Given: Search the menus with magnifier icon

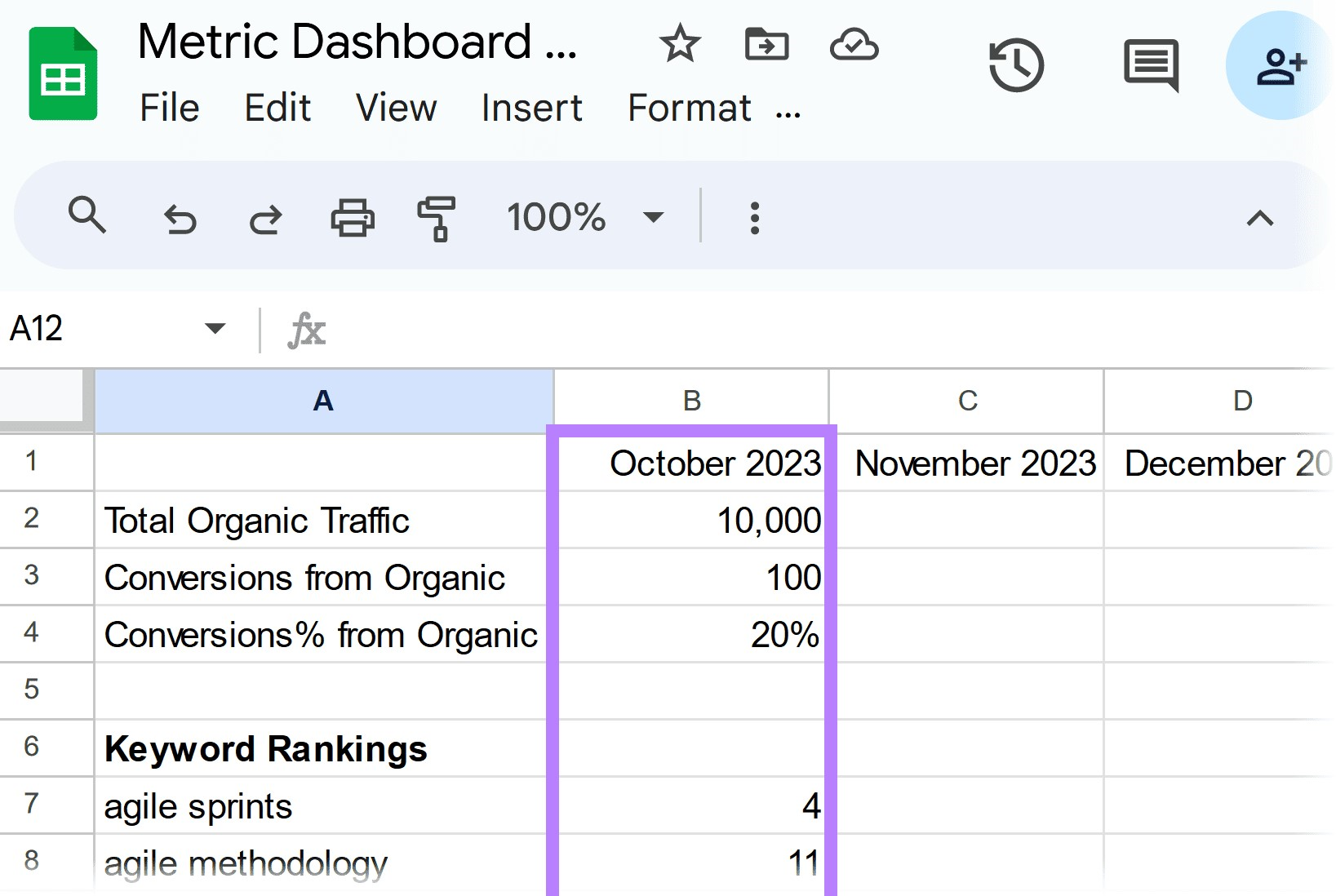Looking at the screenshot, I should pos(87,216).
